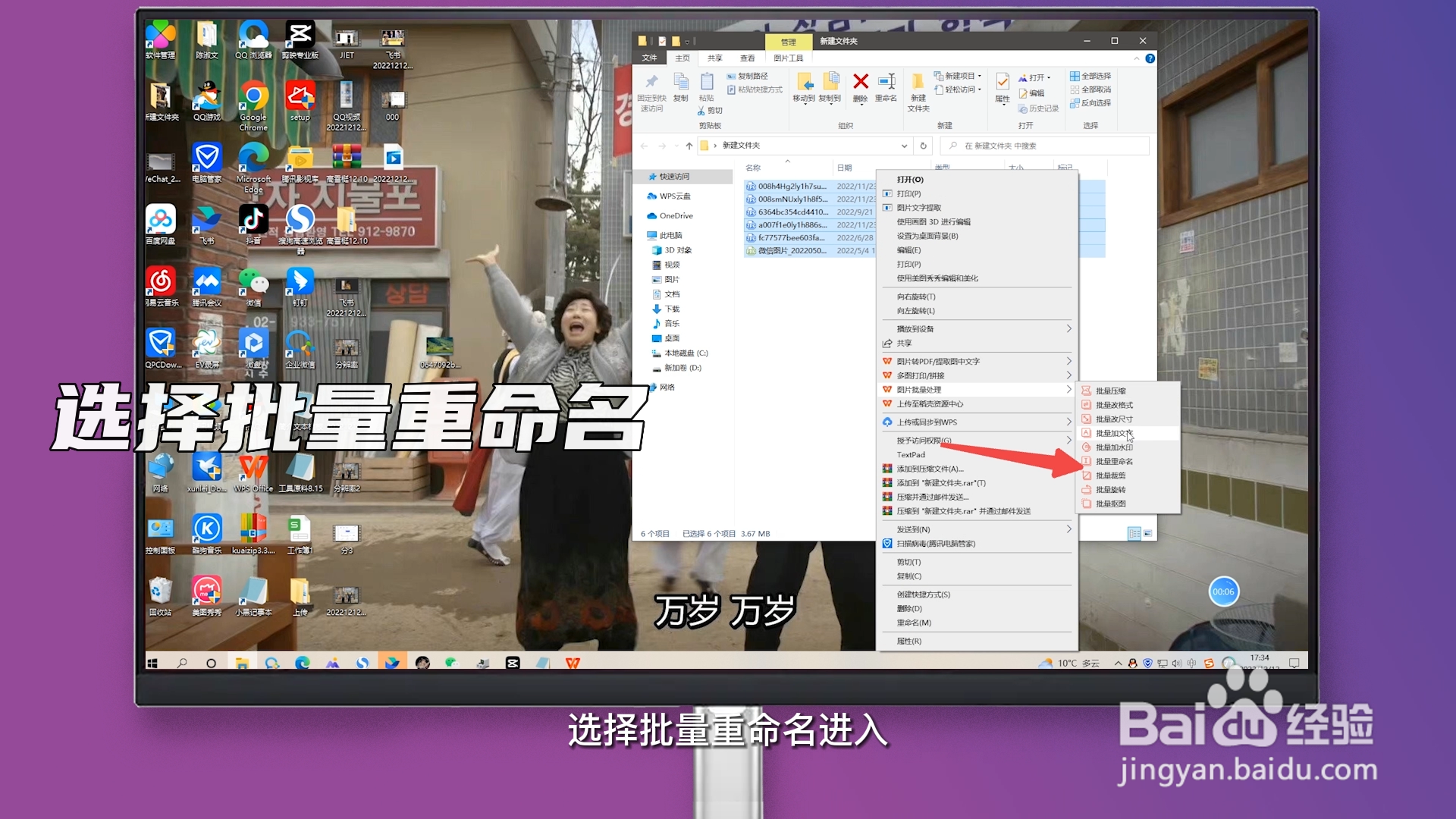The image size is (1456, 819).
Task: Click 全部选择 select all in ribbon
Action: pos(1090,76)
